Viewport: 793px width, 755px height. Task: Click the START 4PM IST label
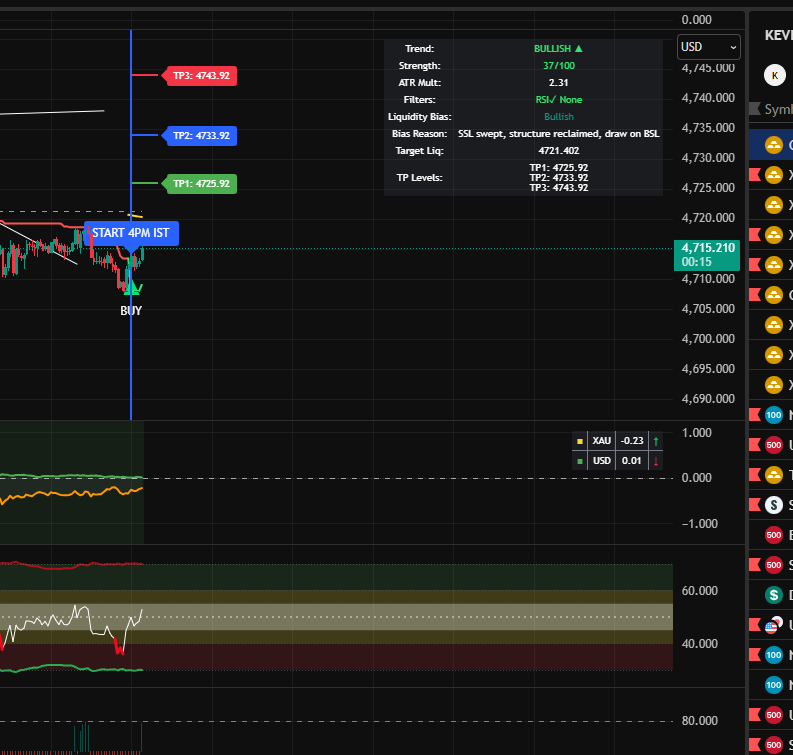tap(131, 233)
